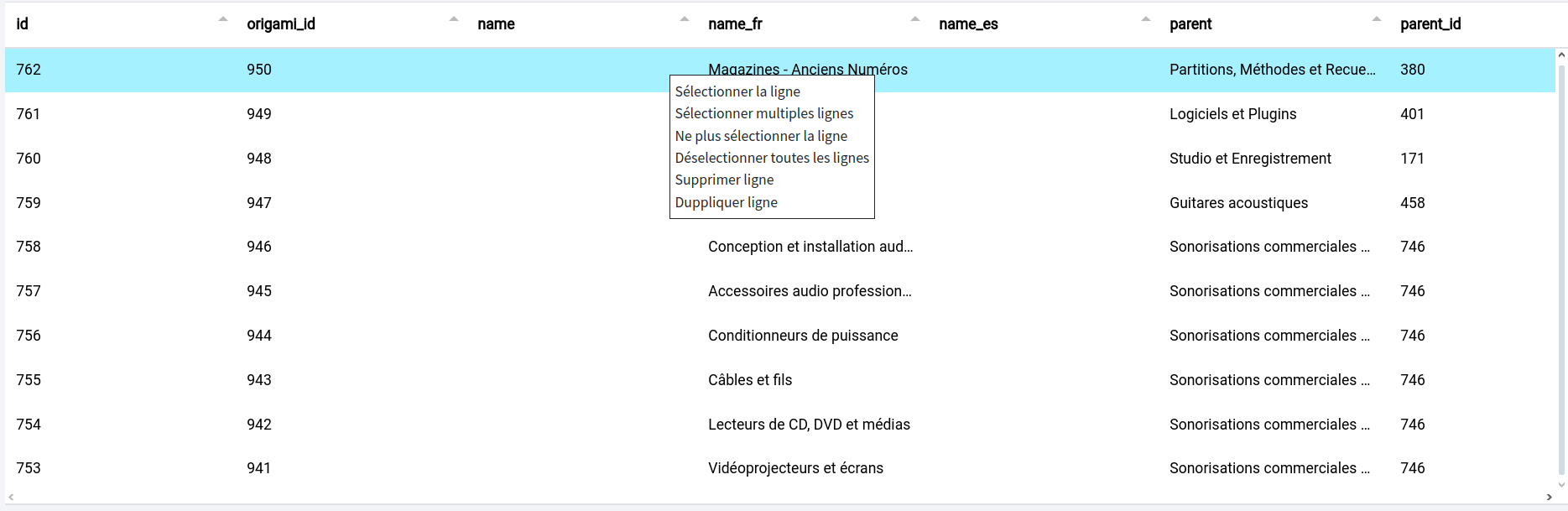Image resolution: width=1568 pixels, height=511 pixels.
Task: Click the name column sort arrow
Action: tap(685, 19)
